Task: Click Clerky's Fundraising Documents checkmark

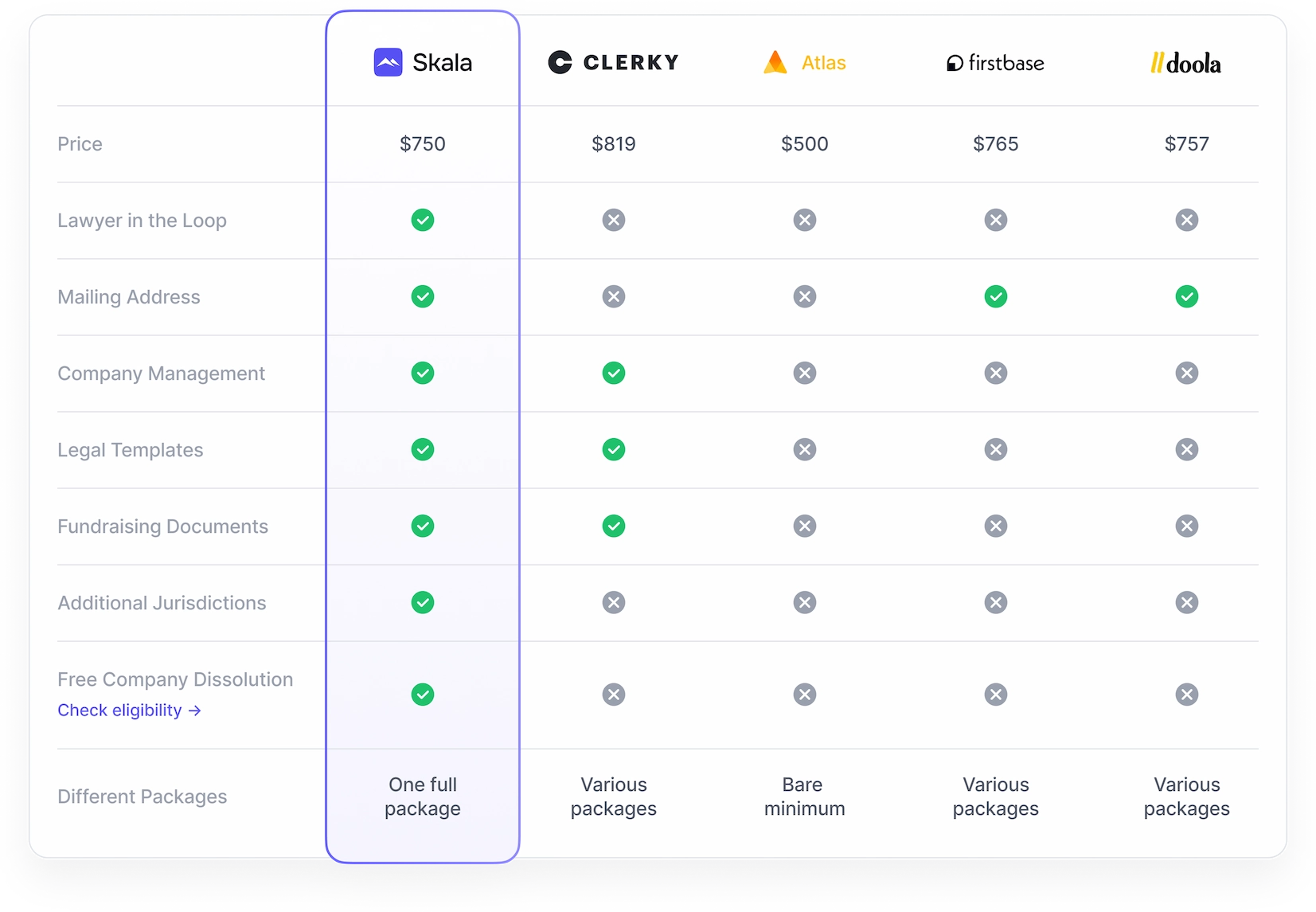Action: (614, 526)
